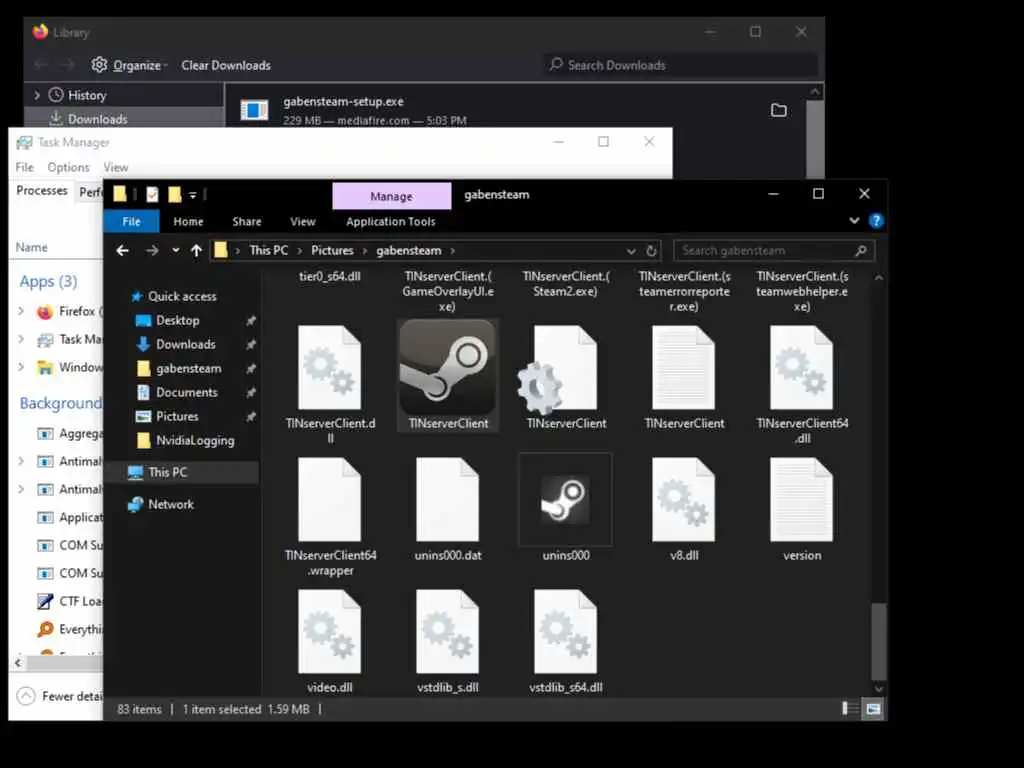The height and width of the screenshot is (768, 1024).
Task: Open the Manage contextual tab
Action: pyautogui.click(x=391, y=196)
